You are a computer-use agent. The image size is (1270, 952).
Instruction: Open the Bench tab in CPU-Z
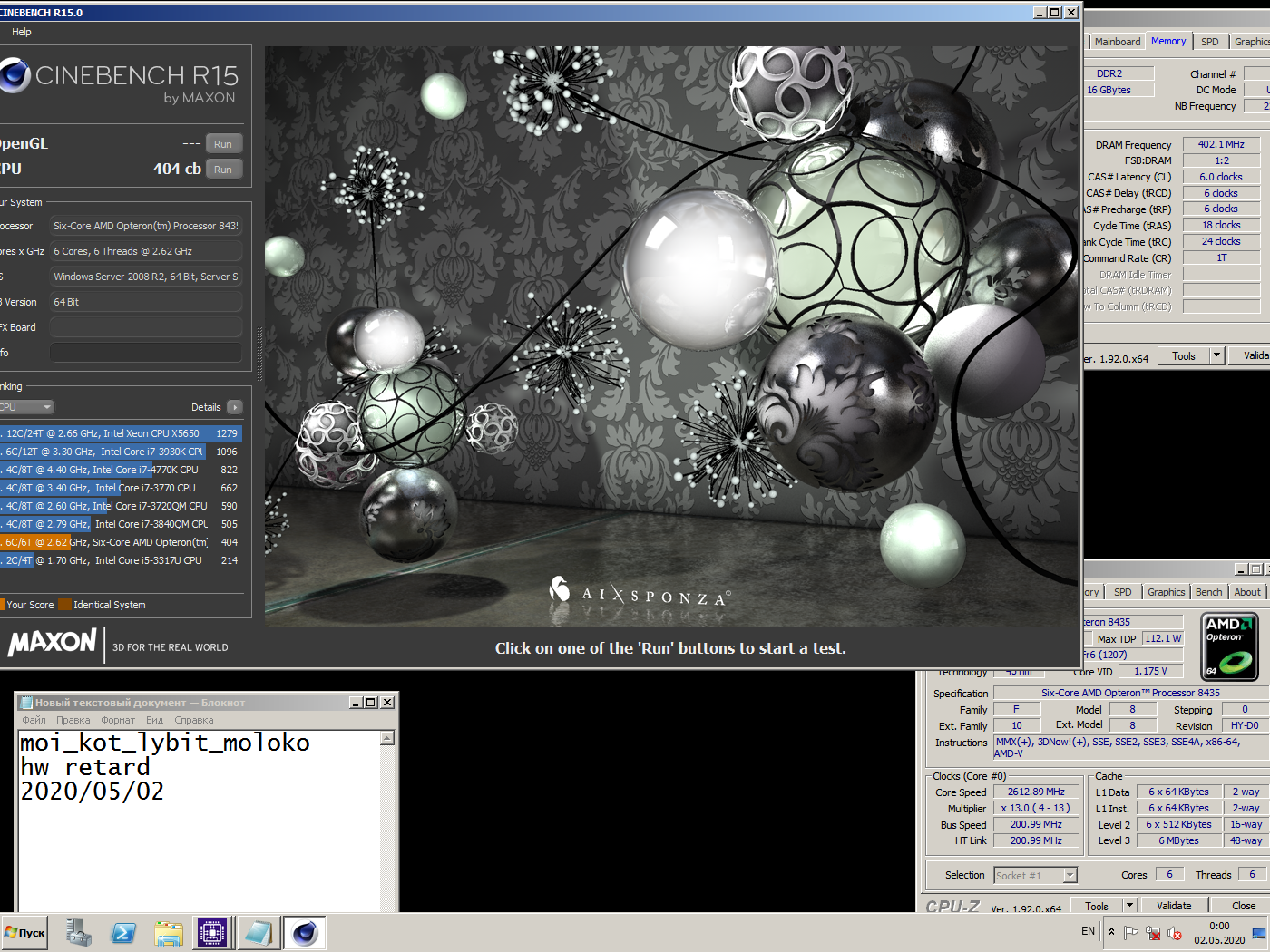tap(1208, 592)
